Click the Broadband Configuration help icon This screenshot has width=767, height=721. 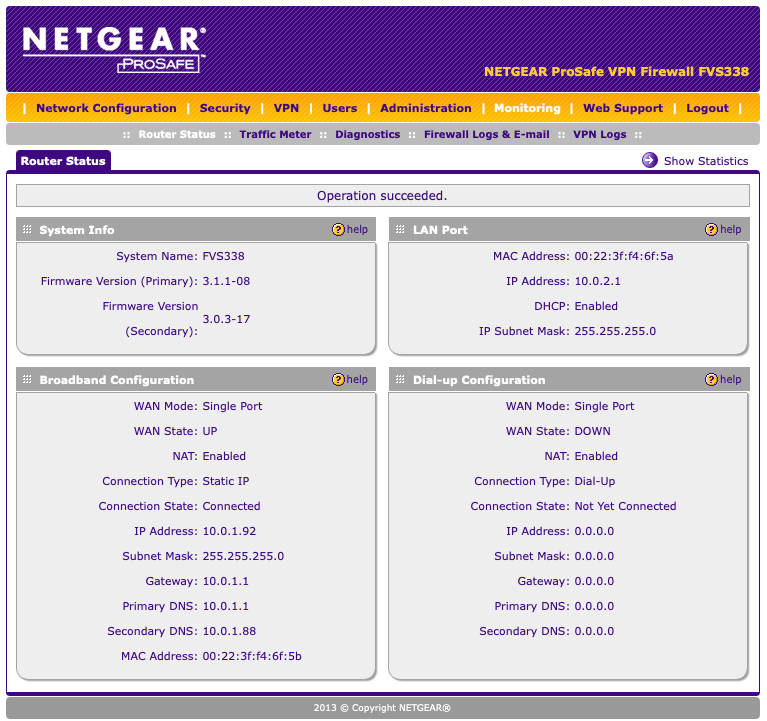338,380
